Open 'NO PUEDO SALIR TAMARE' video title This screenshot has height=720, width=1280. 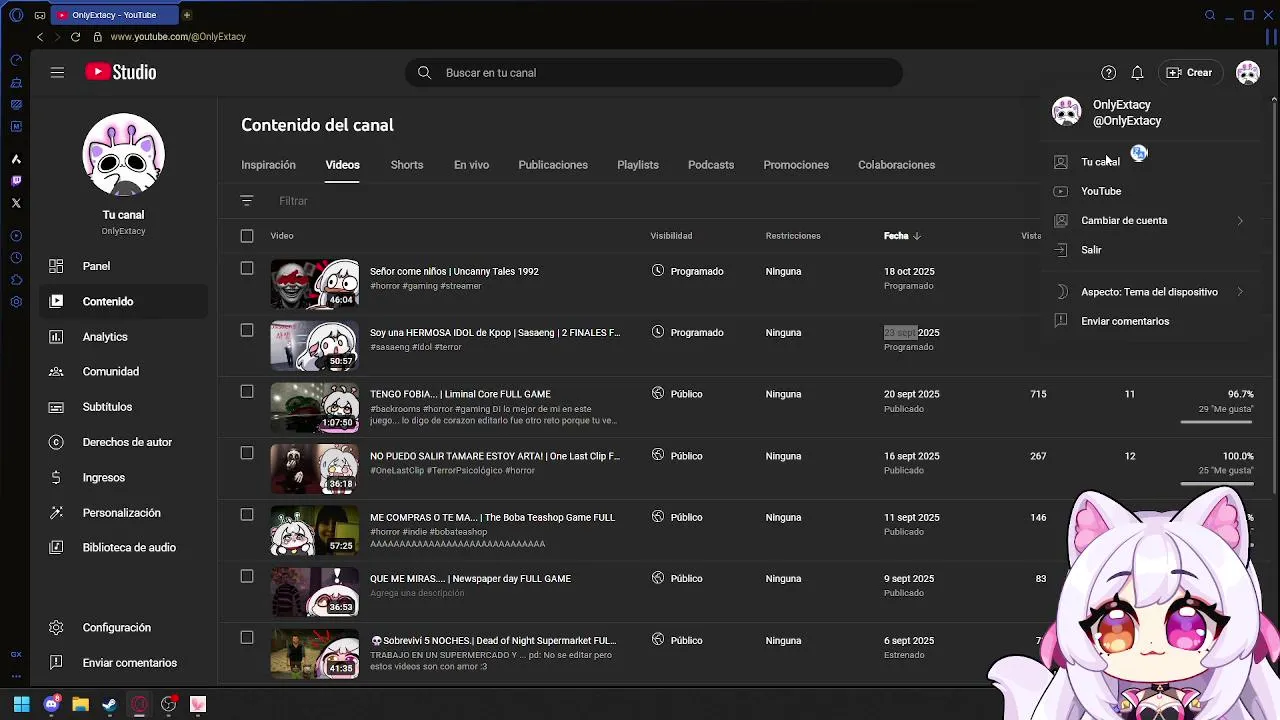(495, 456)
